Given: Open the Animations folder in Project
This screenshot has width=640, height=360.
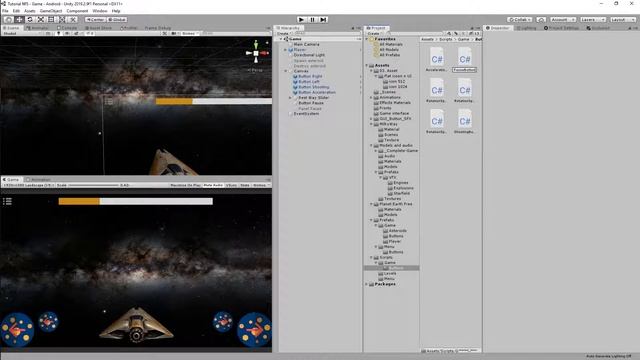Looking at the screenshot, I should coord(390,98).
